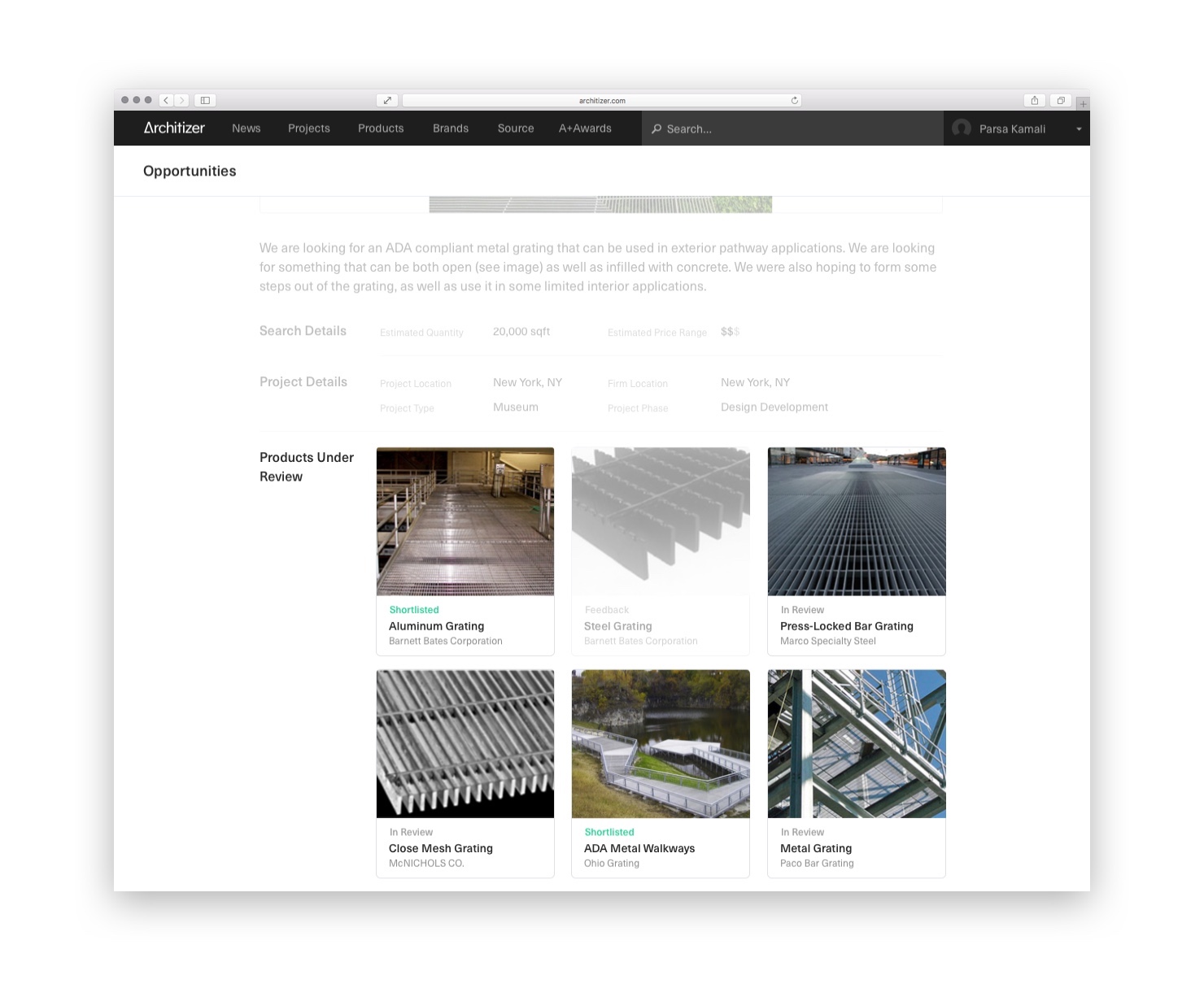
Task: Toggle the Safari sidebar panel icon
Action: click(205, 100)
